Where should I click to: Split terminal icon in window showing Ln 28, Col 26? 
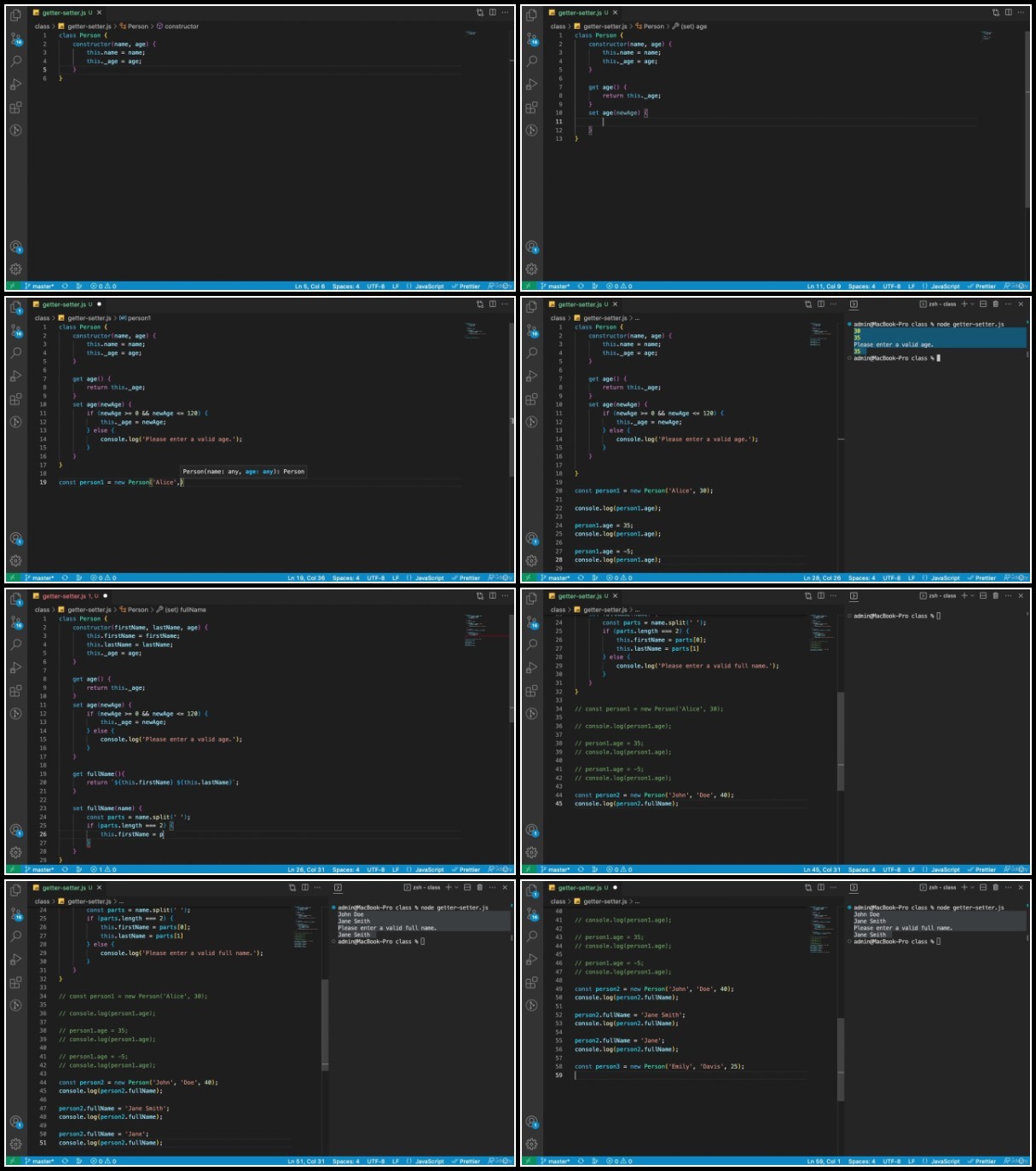tap(983, 304)
